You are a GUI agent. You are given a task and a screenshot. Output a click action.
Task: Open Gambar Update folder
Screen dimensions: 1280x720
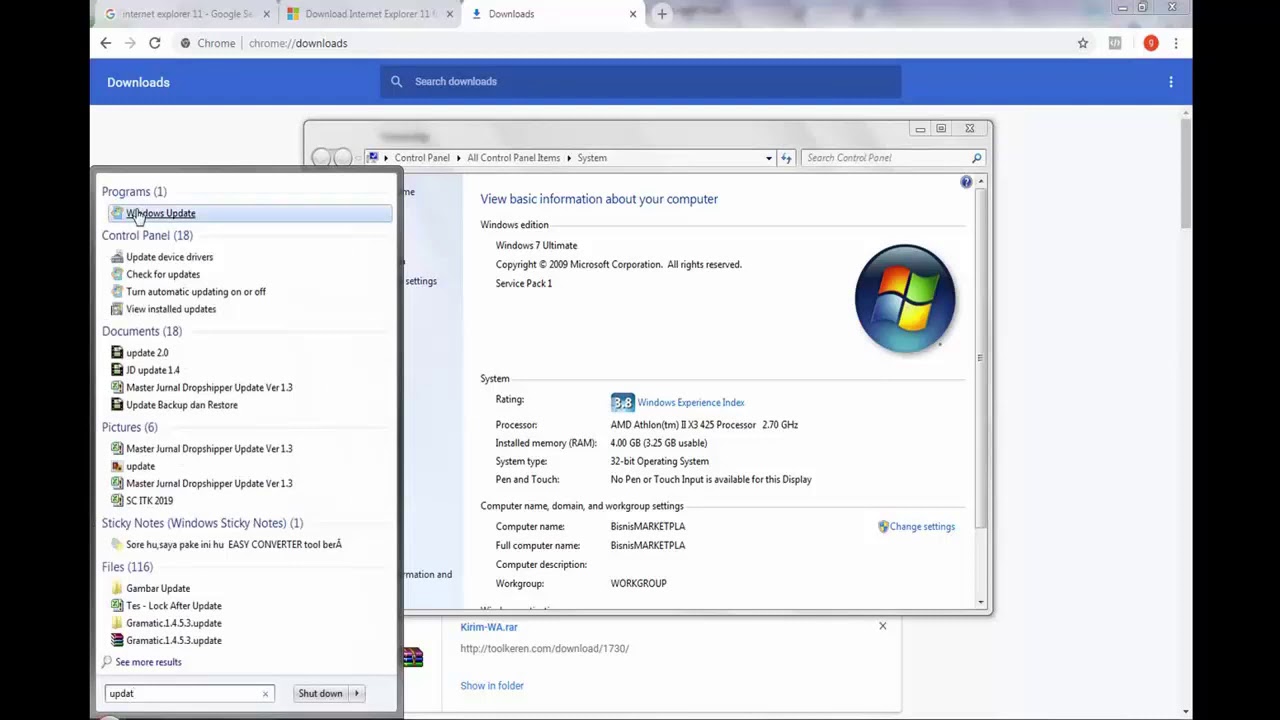158,589
